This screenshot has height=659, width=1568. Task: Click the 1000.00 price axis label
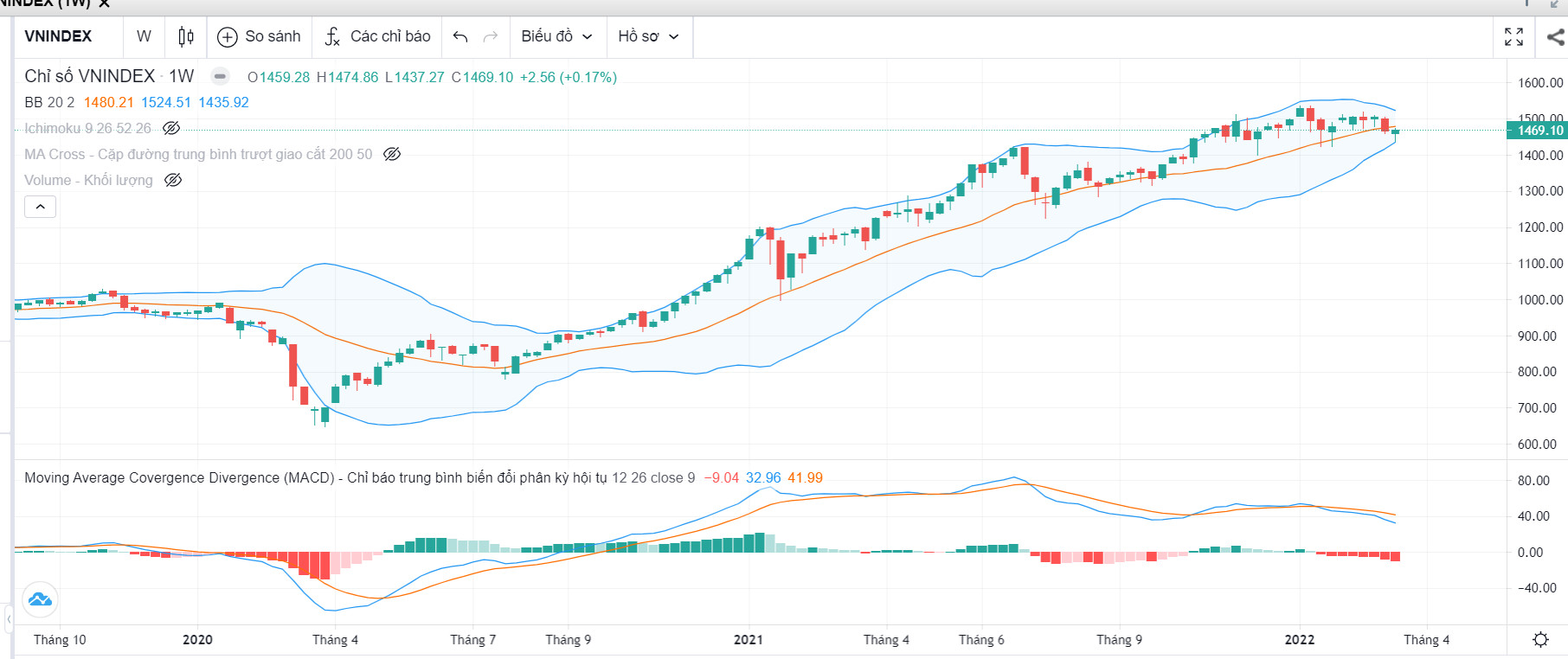[x=1540, y=300]
